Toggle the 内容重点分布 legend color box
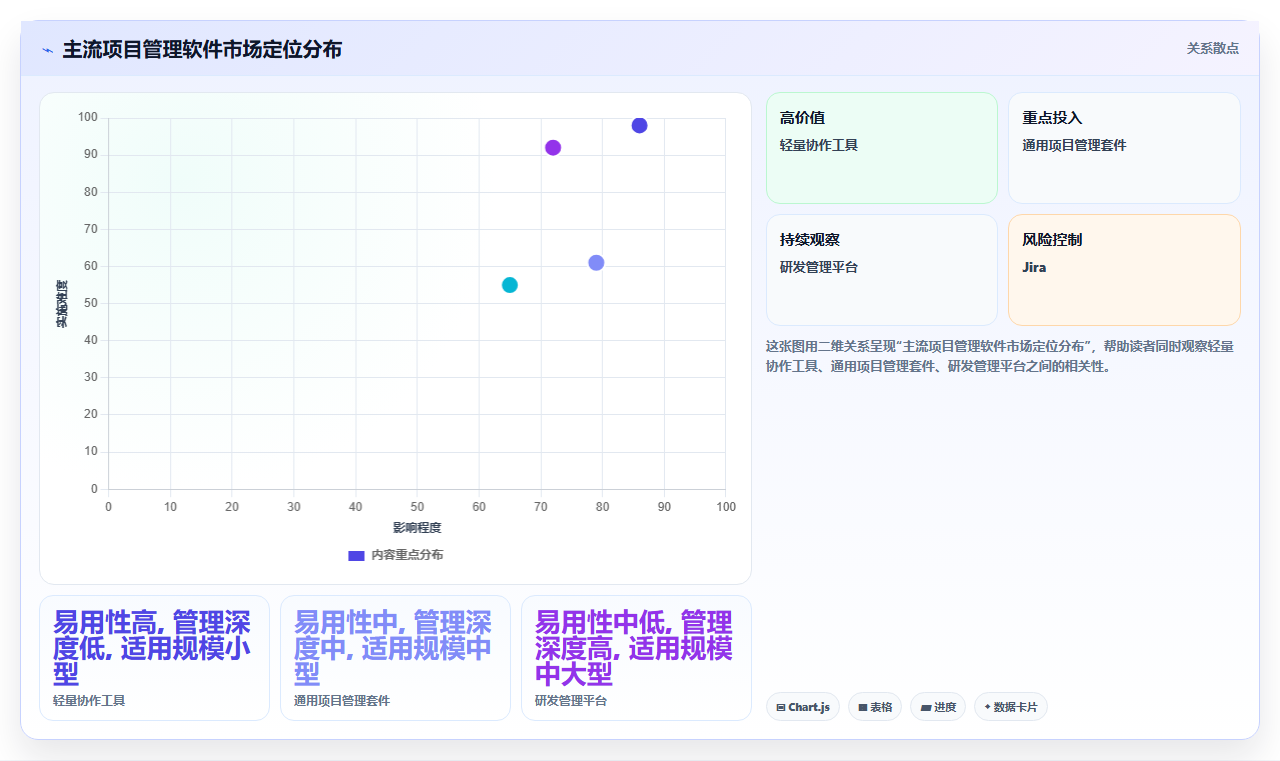The image size is (1280, 761). 356,555
